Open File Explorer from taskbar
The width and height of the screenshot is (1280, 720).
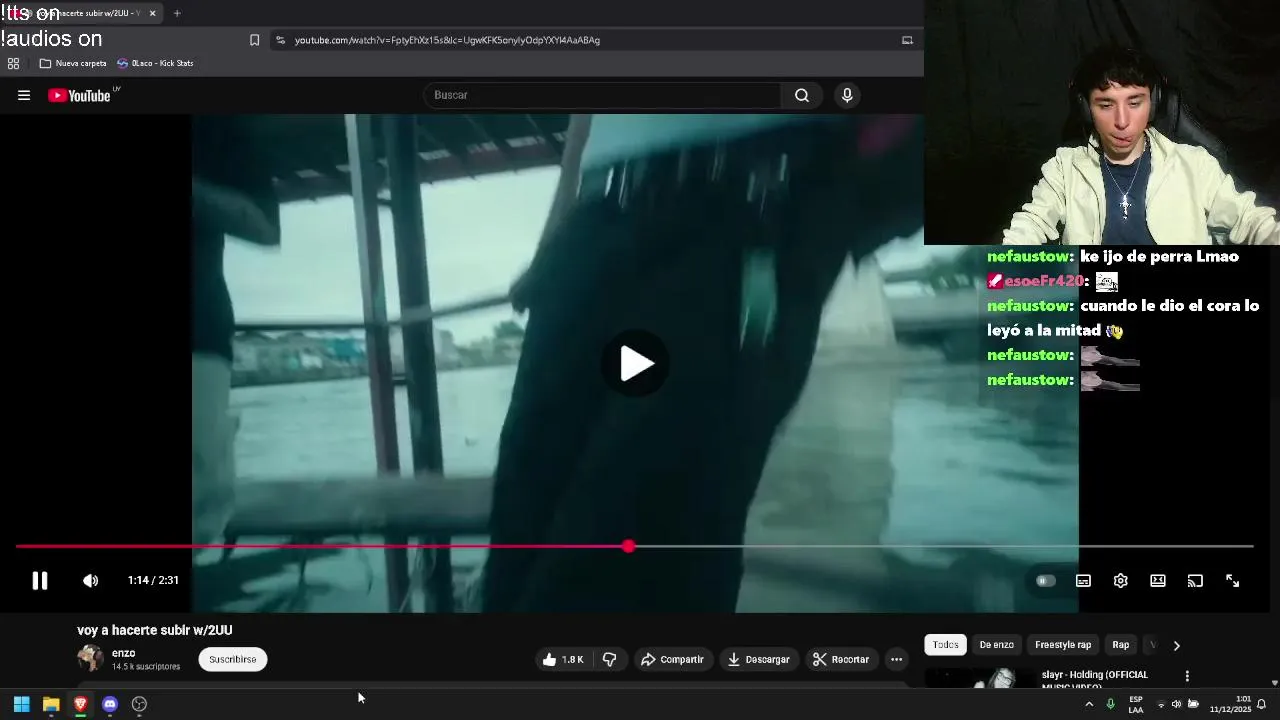(51, 704)
